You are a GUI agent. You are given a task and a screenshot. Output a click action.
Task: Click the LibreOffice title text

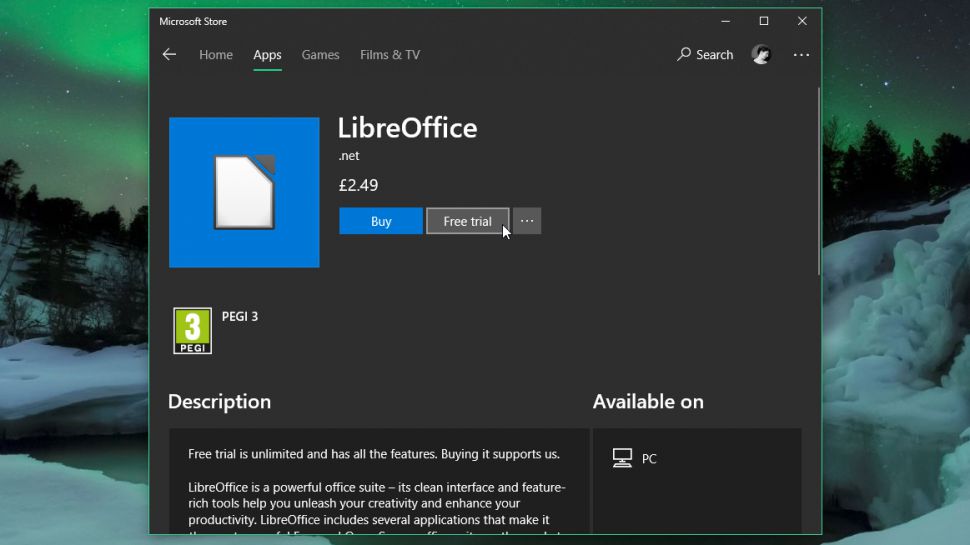pos(408,128)
